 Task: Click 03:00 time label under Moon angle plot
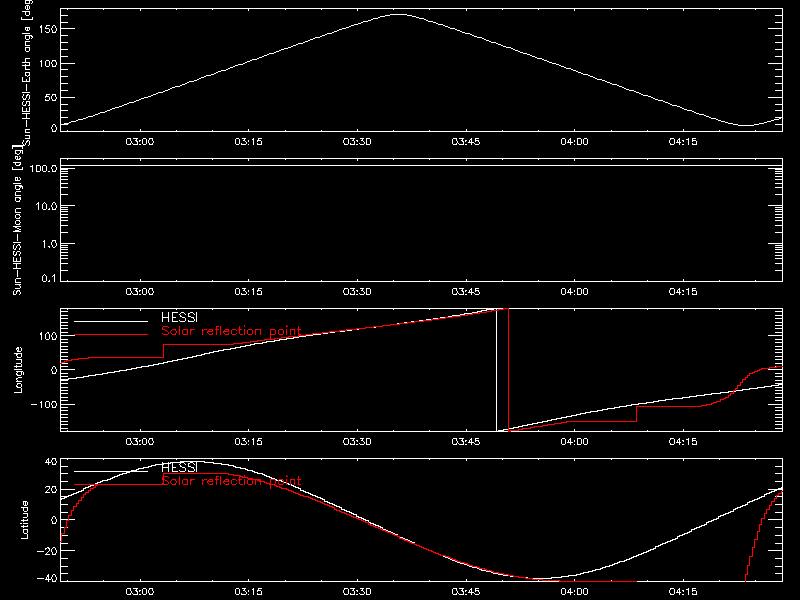[x=140, y=292]
